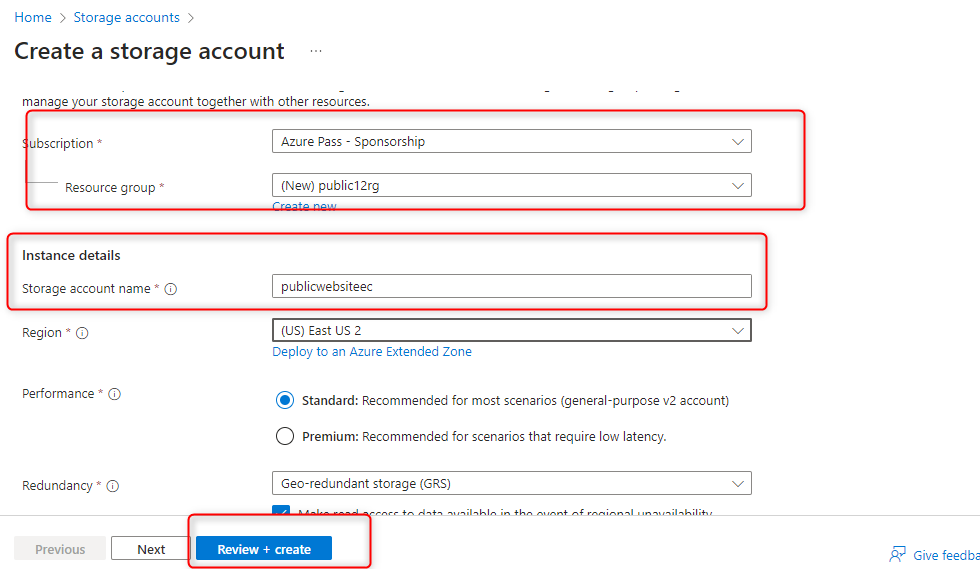Click the Storage account name field
Viewport: 980px width, 569px height.
click(511, 286)
